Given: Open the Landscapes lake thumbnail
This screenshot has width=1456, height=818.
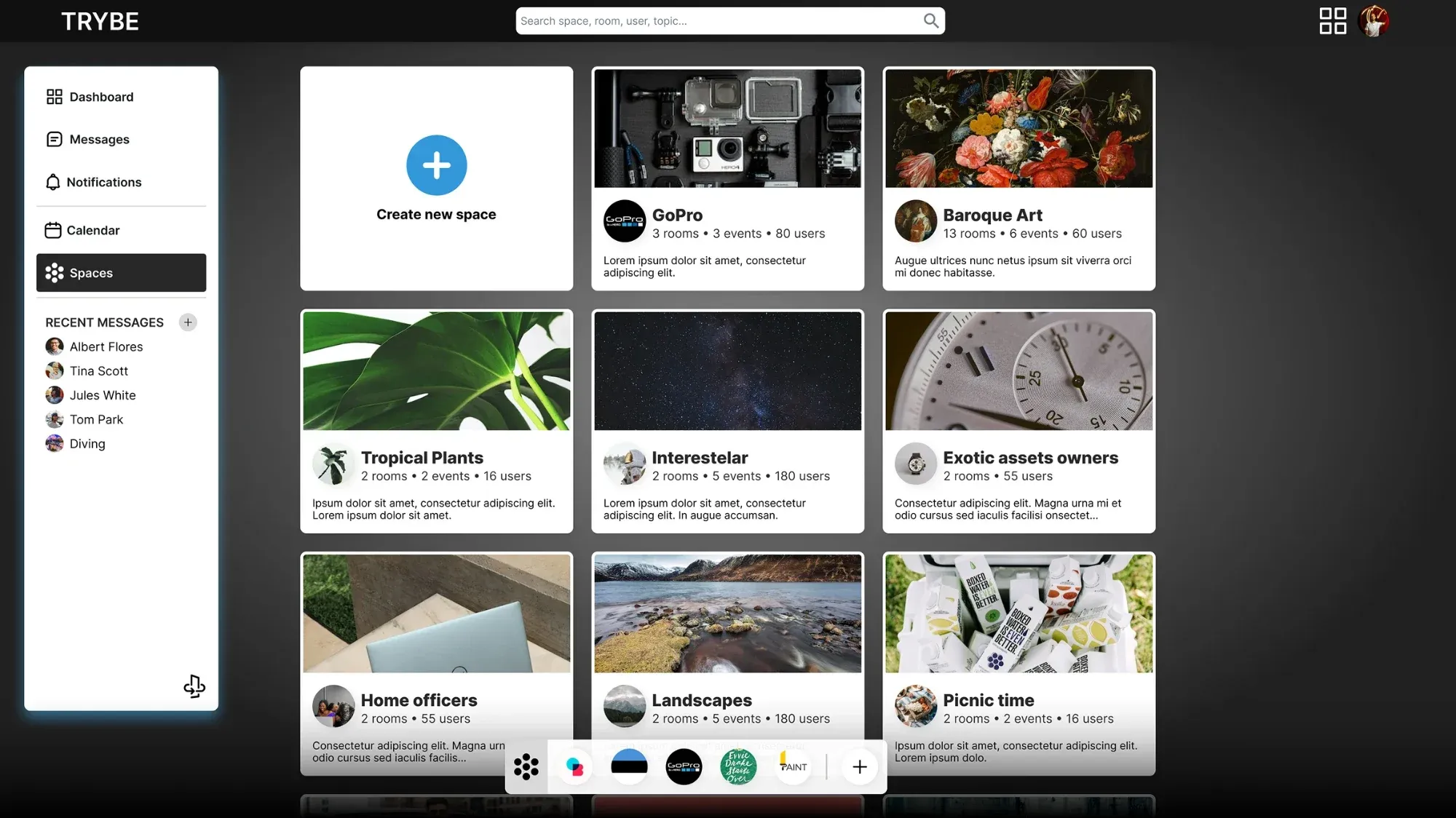Looking at the screenshot, I should click(727, 613).
